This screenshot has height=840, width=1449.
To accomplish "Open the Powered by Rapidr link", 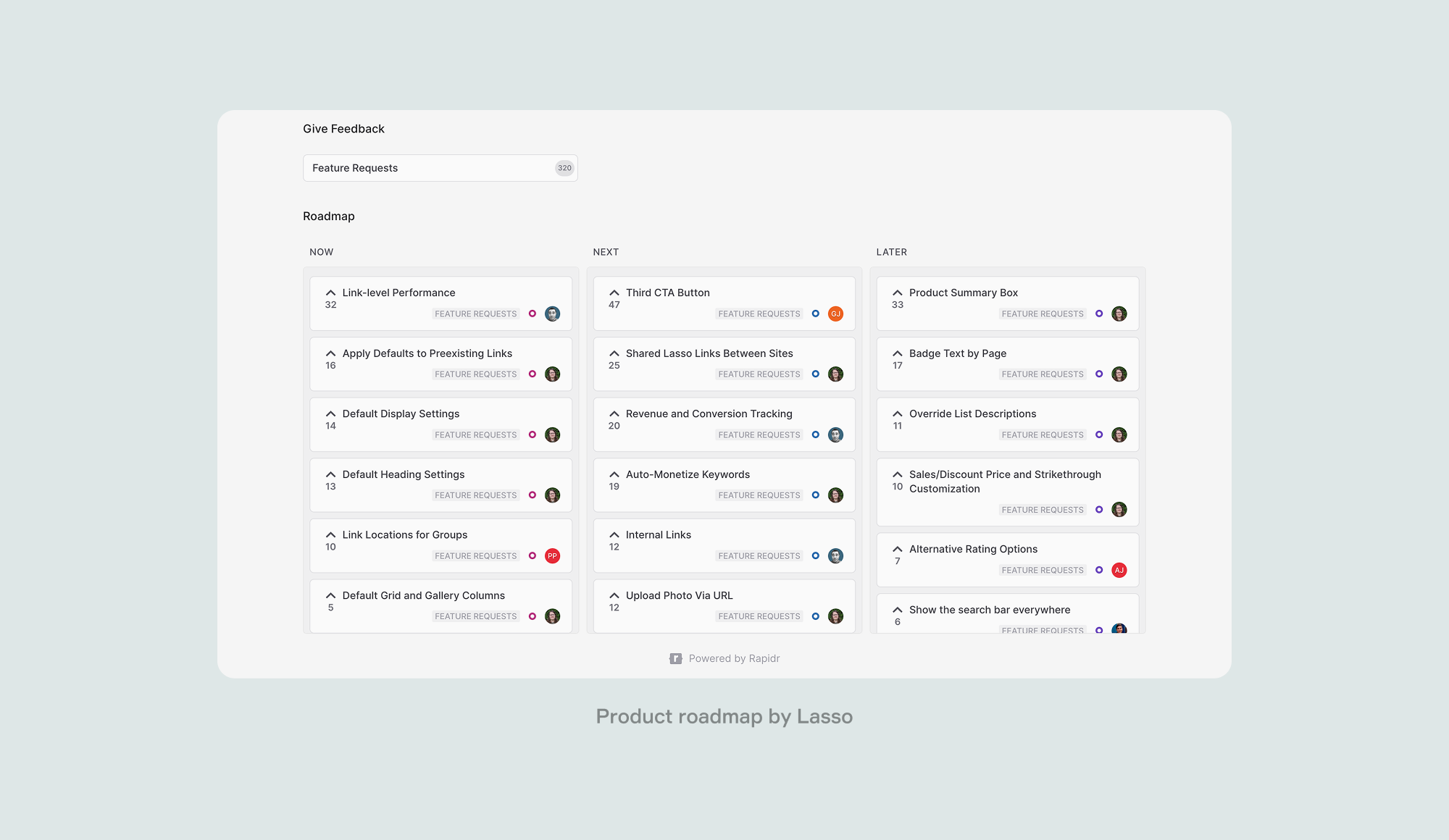I will coord(734,658).
